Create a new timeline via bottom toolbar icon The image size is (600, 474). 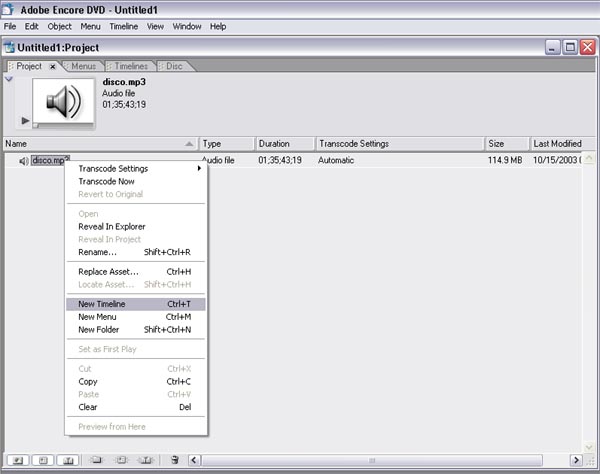146,460
